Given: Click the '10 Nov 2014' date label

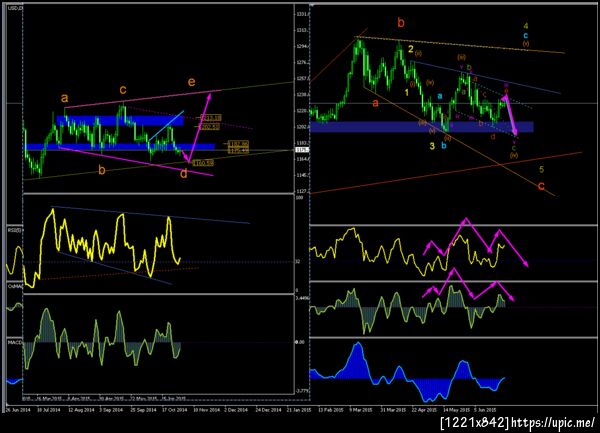Looking at the screenshot, I should pyautogui.click(x=206, y=410).
